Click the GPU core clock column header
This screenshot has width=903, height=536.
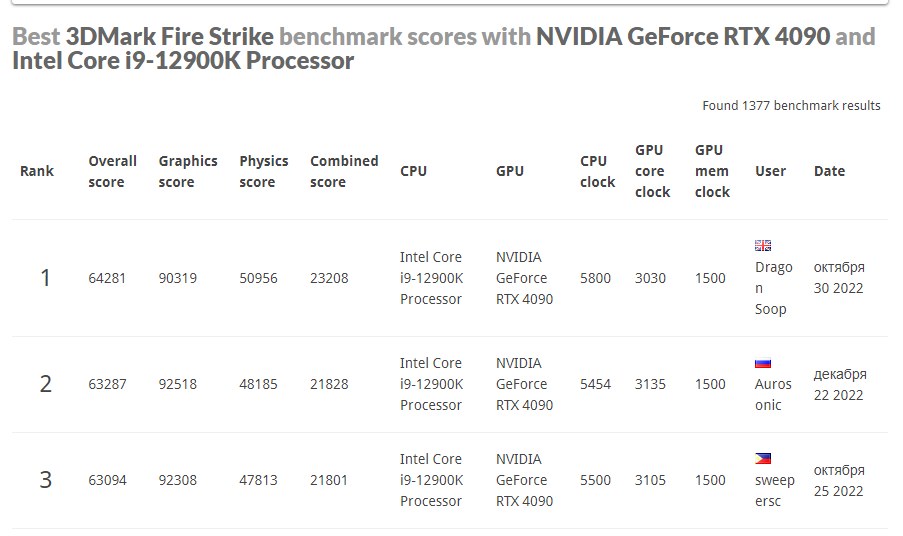652,171
